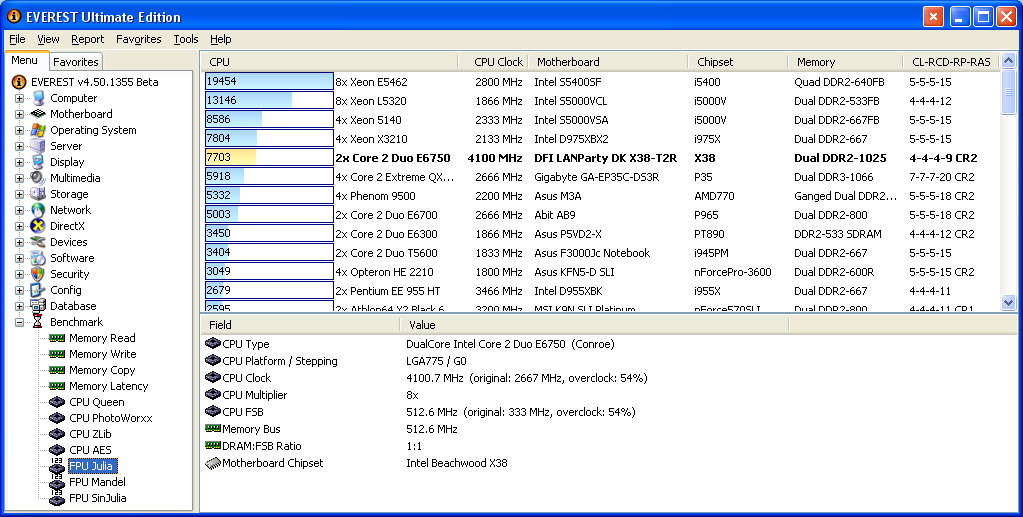
Task: Click the DirectX icon
Action: 38,226
